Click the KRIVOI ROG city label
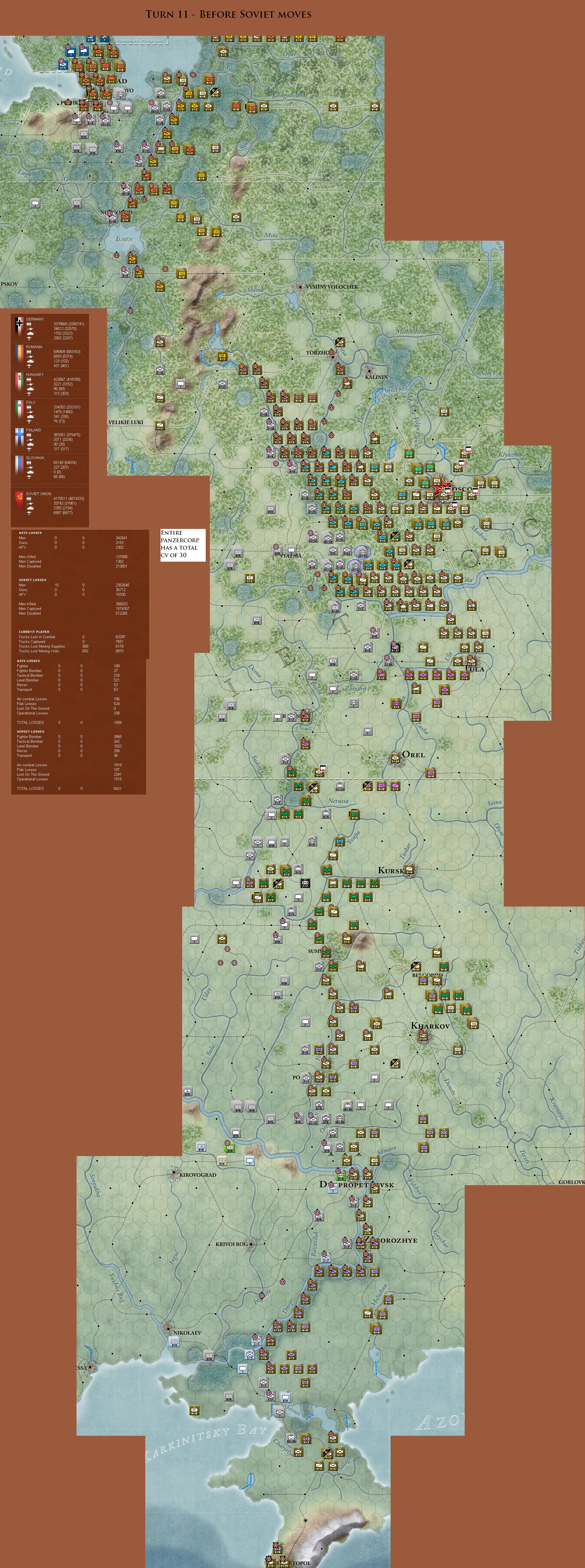Screen dimensions: 585x1568 pyautogui.click(x=232, y=1244)
